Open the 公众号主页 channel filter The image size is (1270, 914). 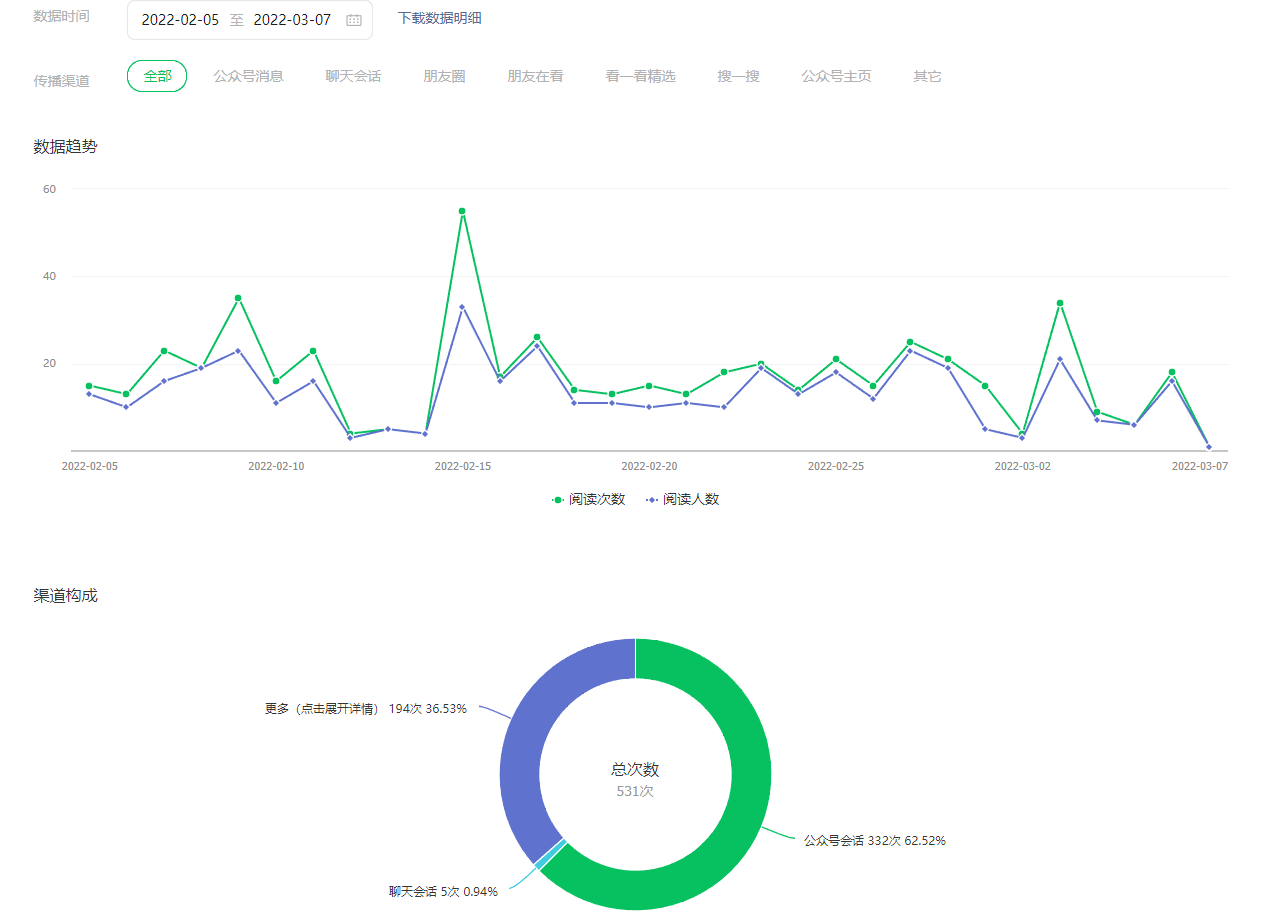836,76
